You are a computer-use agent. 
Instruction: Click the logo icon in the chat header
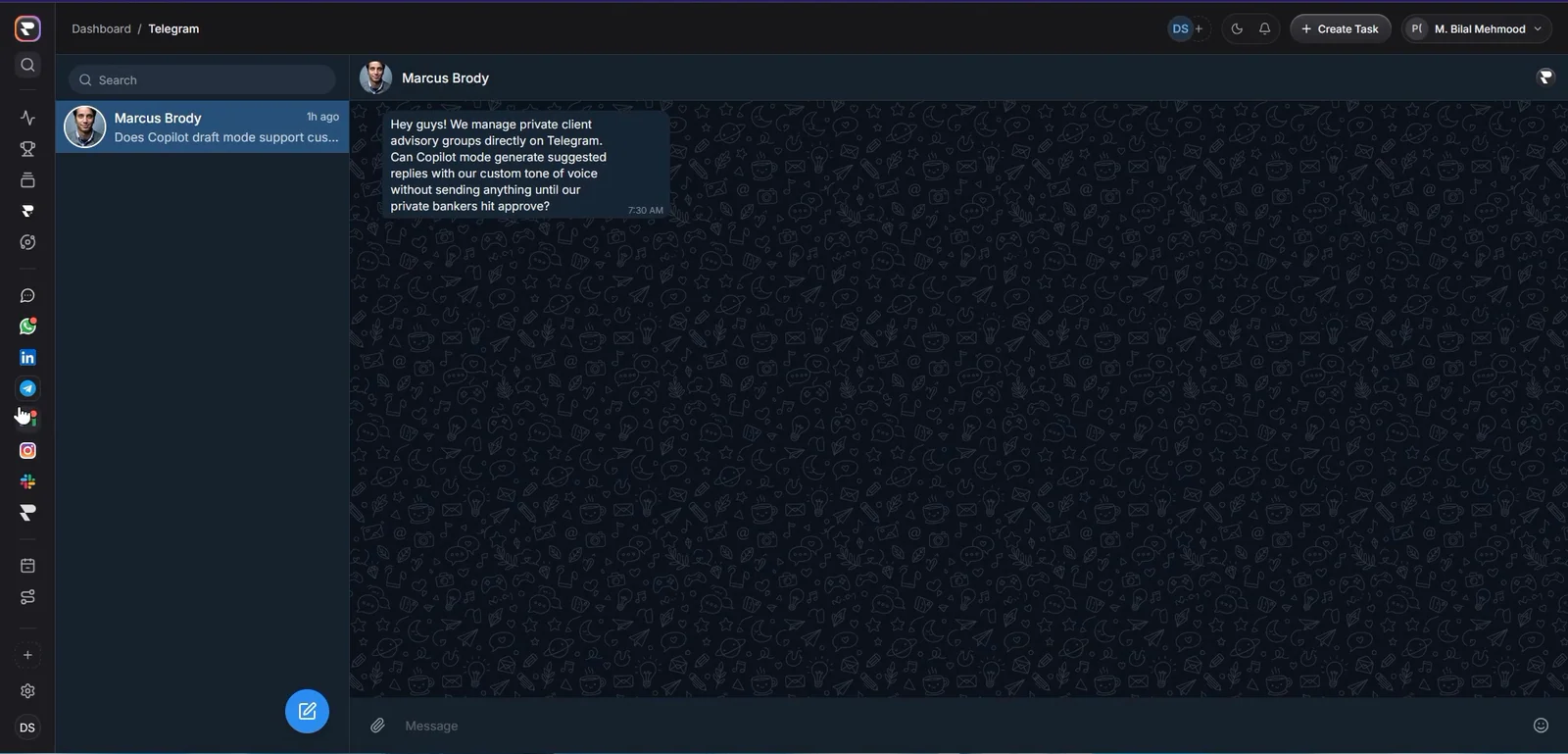pyautogui.click(x=1545, y=77)
